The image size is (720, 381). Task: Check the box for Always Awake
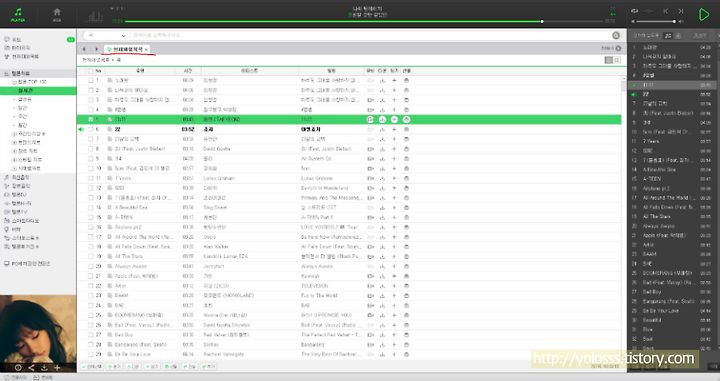click(90, 266)
